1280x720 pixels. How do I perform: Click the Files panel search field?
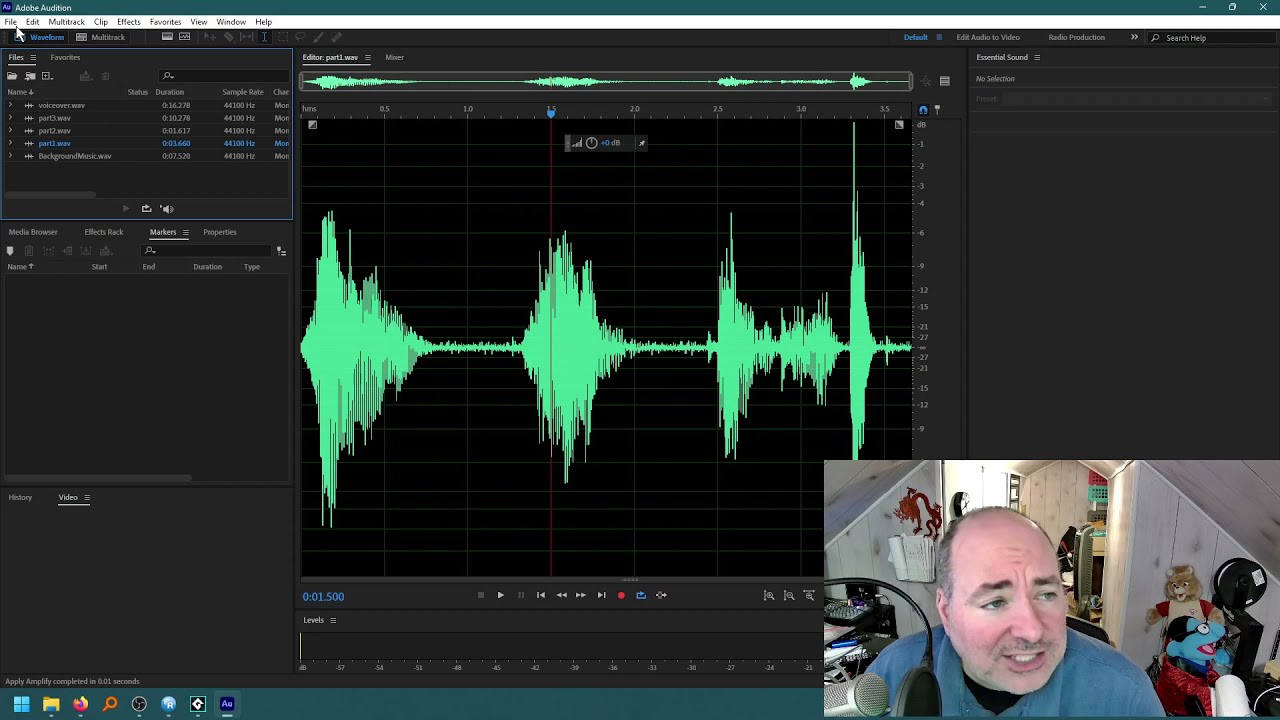pos(225,76)
